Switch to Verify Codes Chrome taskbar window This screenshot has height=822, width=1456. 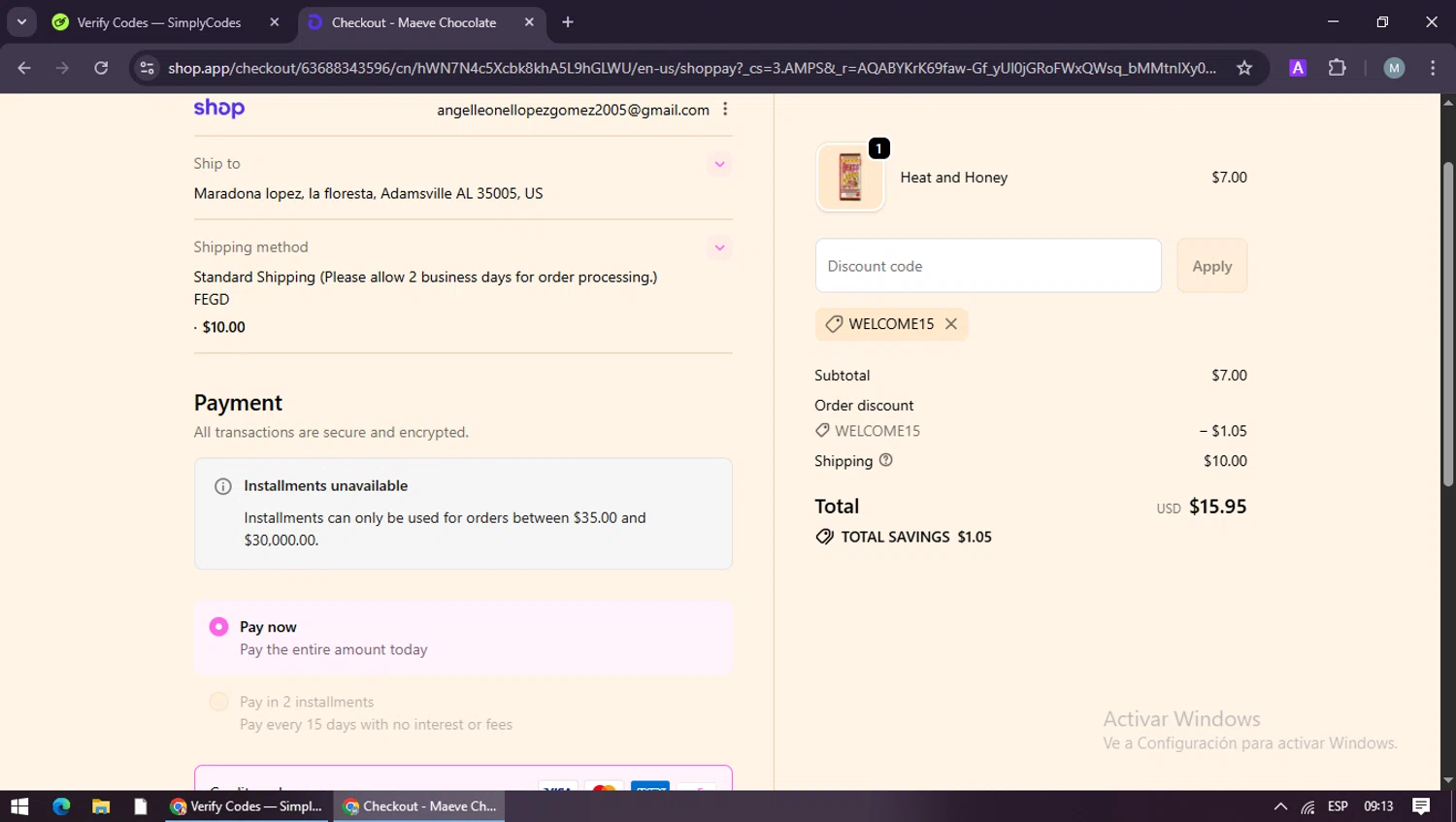pos(248,806)
